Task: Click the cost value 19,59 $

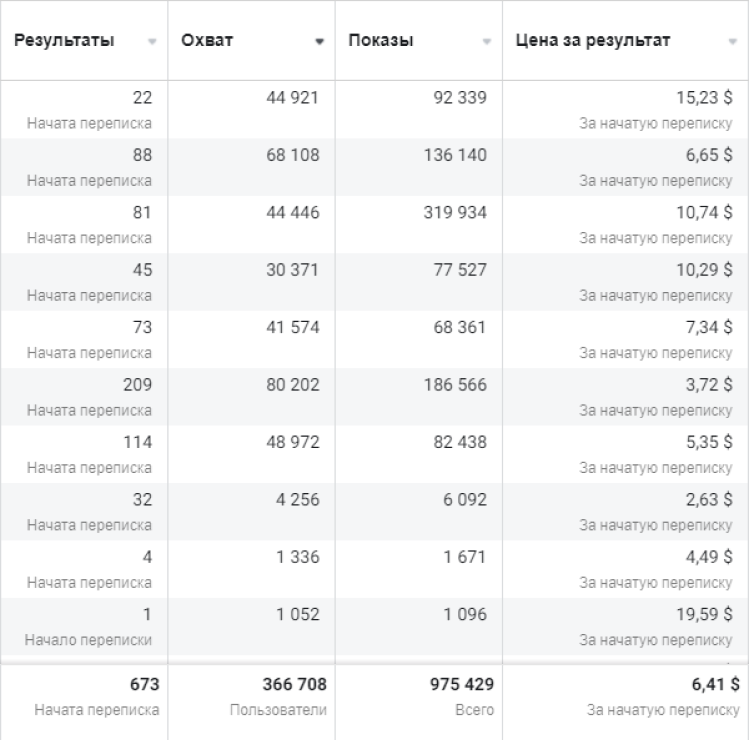Action: point(704,614)
